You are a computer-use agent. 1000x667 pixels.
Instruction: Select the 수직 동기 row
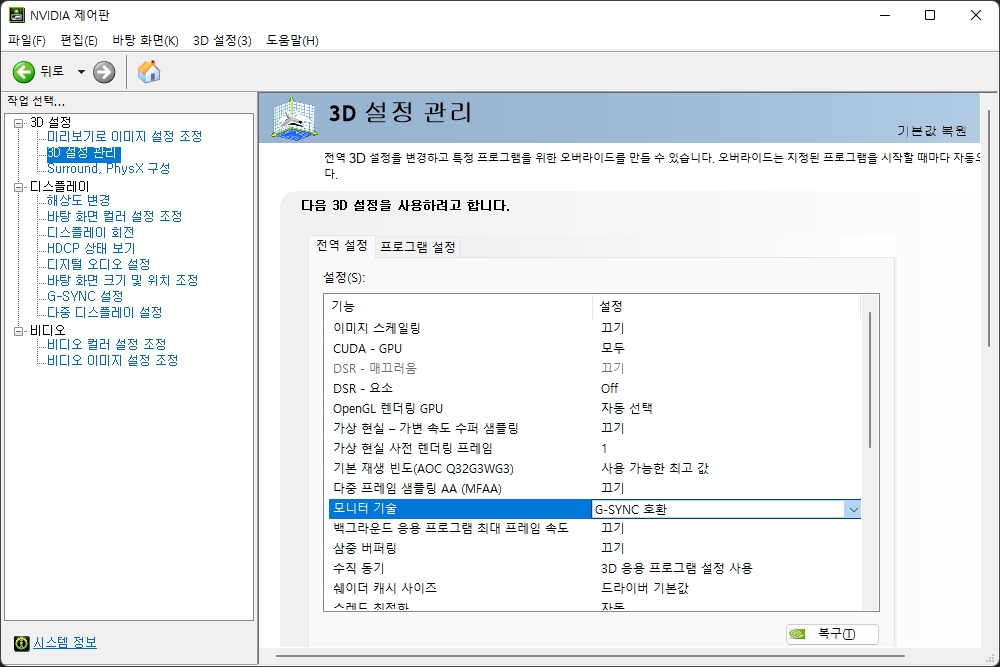594,568
